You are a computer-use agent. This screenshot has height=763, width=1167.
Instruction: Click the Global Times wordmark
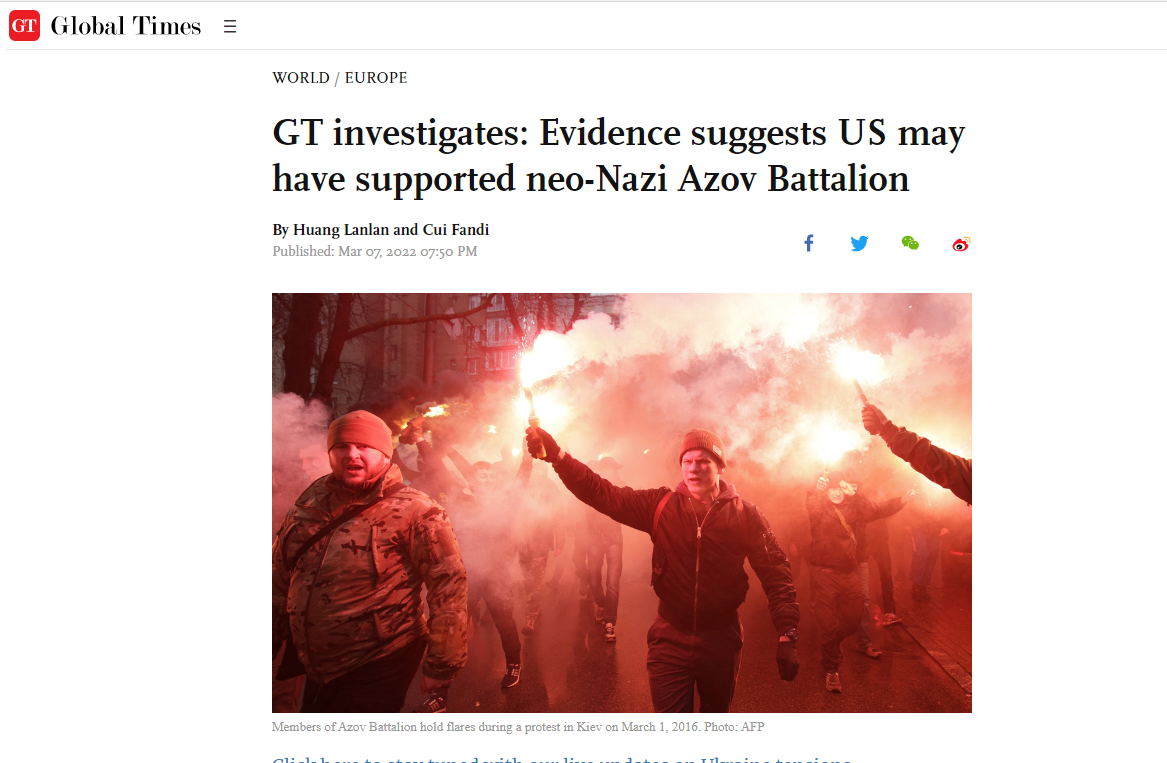[126, 26]
